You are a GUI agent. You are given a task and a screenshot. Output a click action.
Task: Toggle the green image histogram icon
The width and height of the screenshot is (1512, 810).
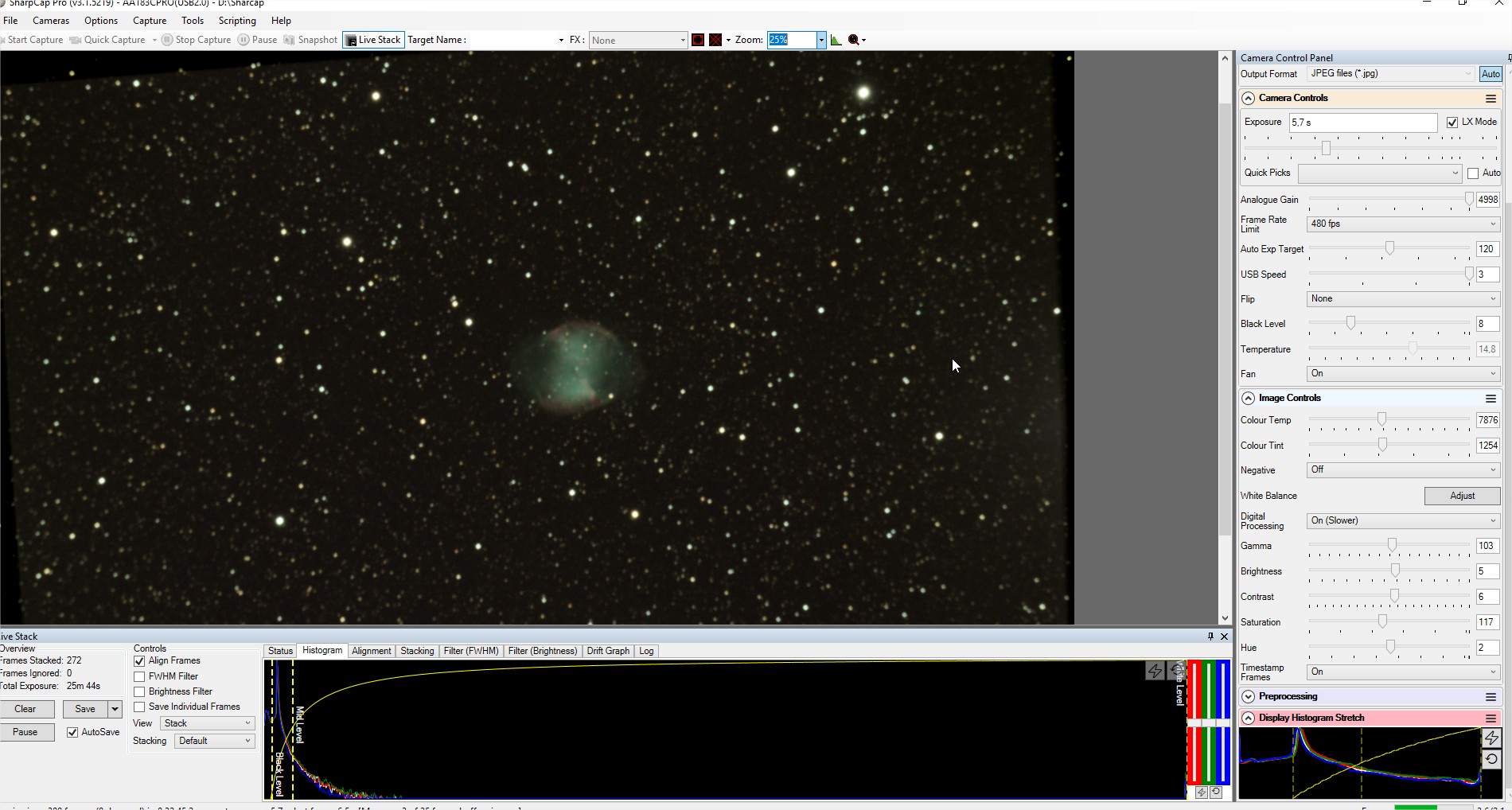point(836,40)
